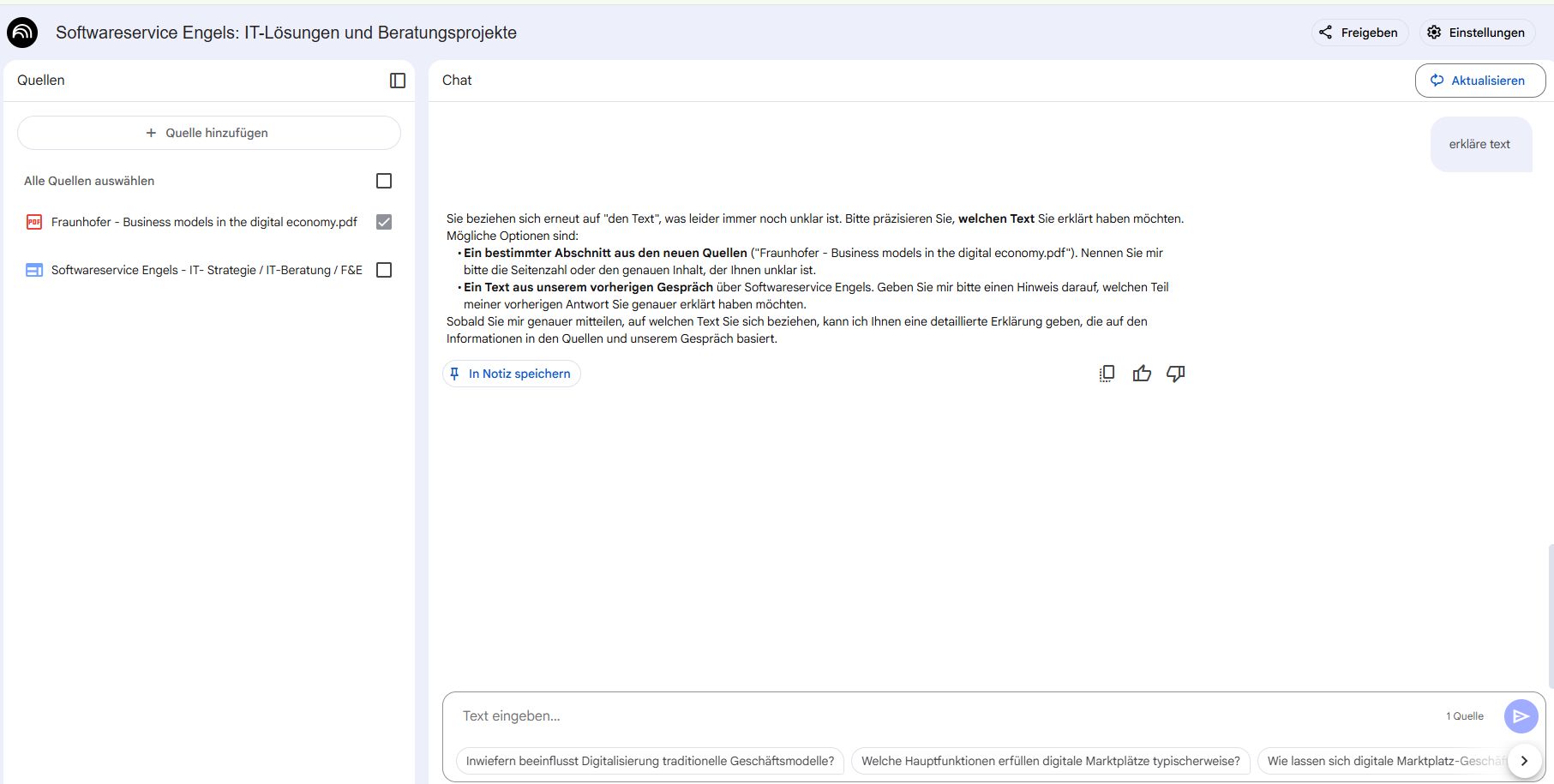Open Softwareservice Engels - IT-Strategie source entry
Screen dimensions: 1554x784
(207, 270)
